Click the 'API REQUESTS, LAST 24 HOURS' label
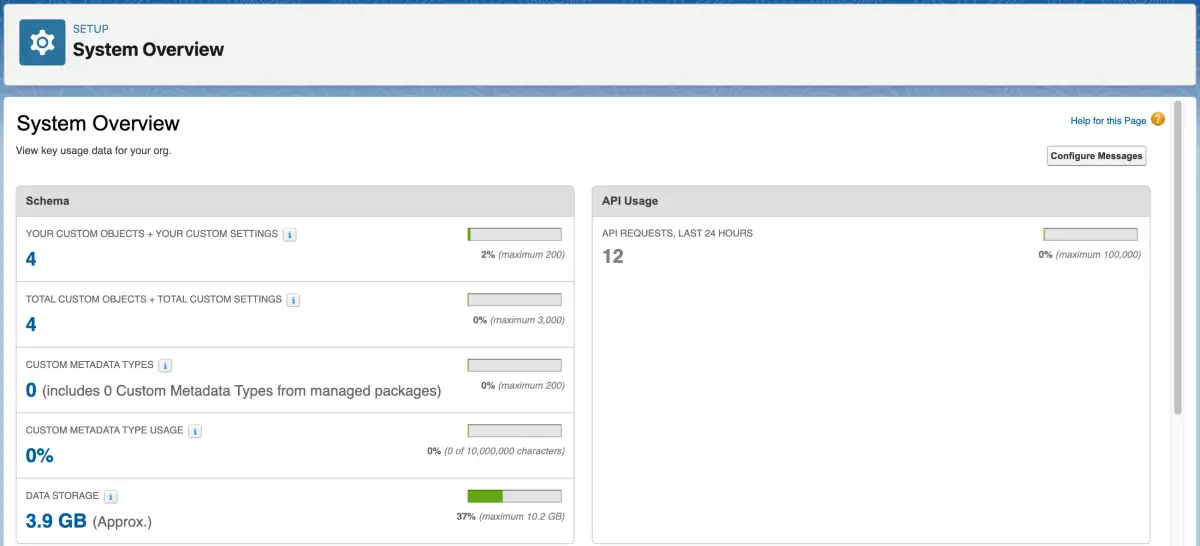The height and width of the screenshot is (546, 1200). (x=677, y=233)
